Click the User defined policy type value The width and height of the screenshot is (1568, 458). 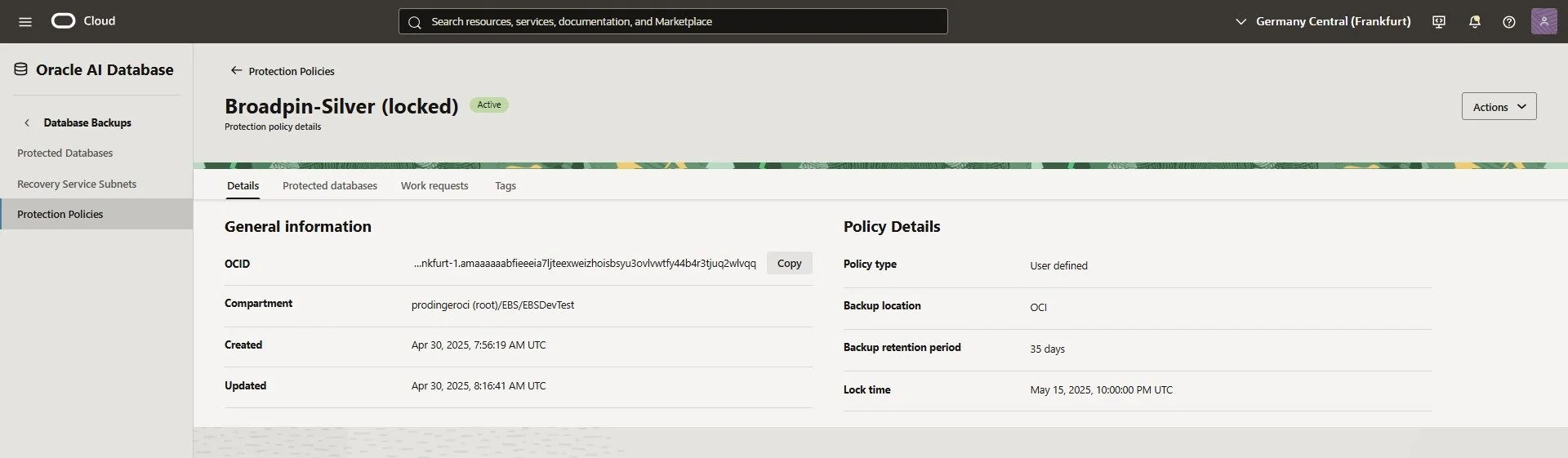click(1058, 265)
